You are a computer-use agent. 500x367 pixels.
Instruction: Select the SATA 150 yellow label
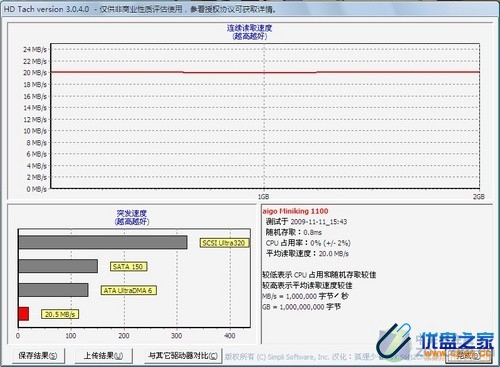point(128,267)
